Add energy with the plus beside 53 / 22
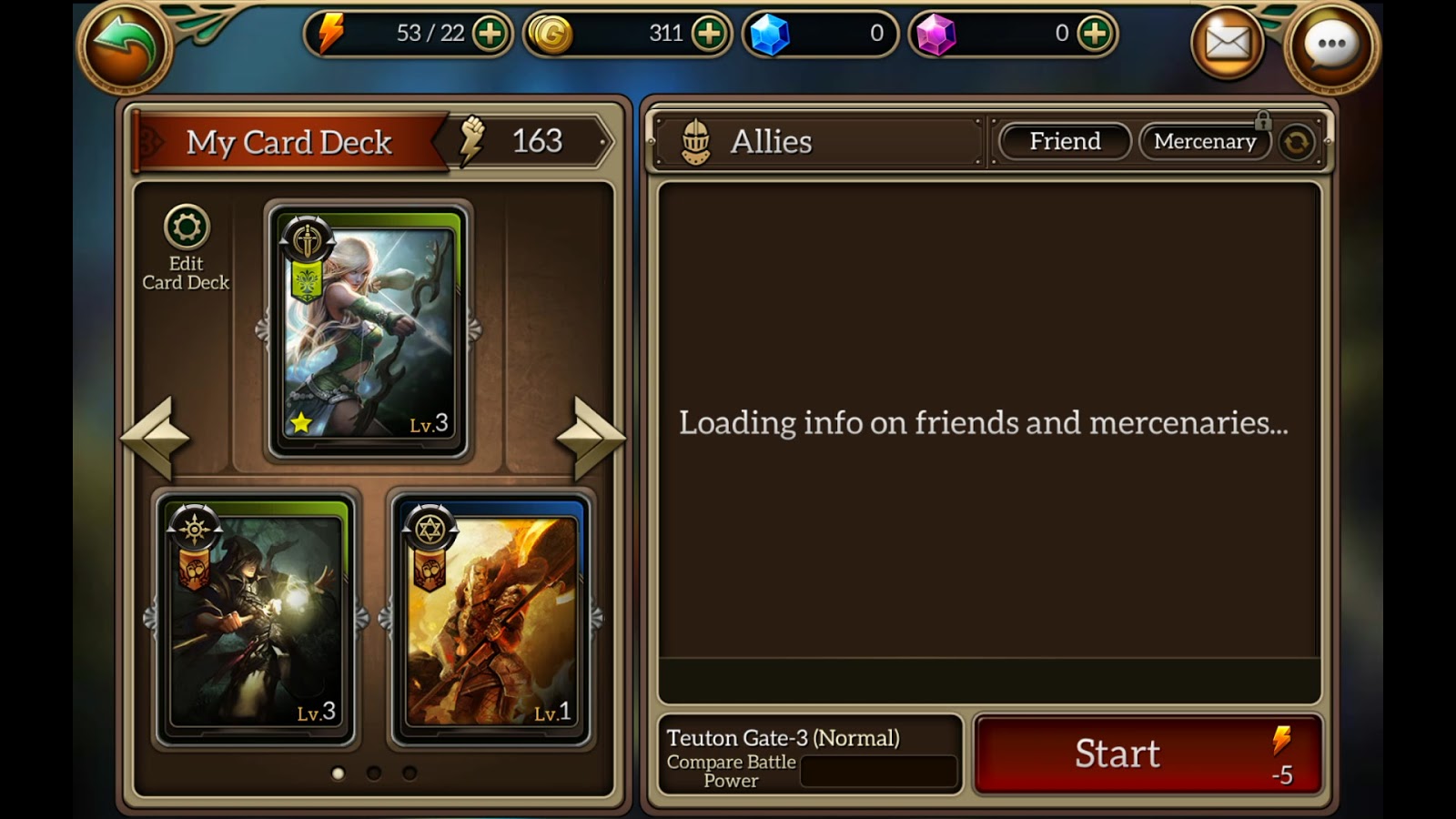 click(490, 35)
